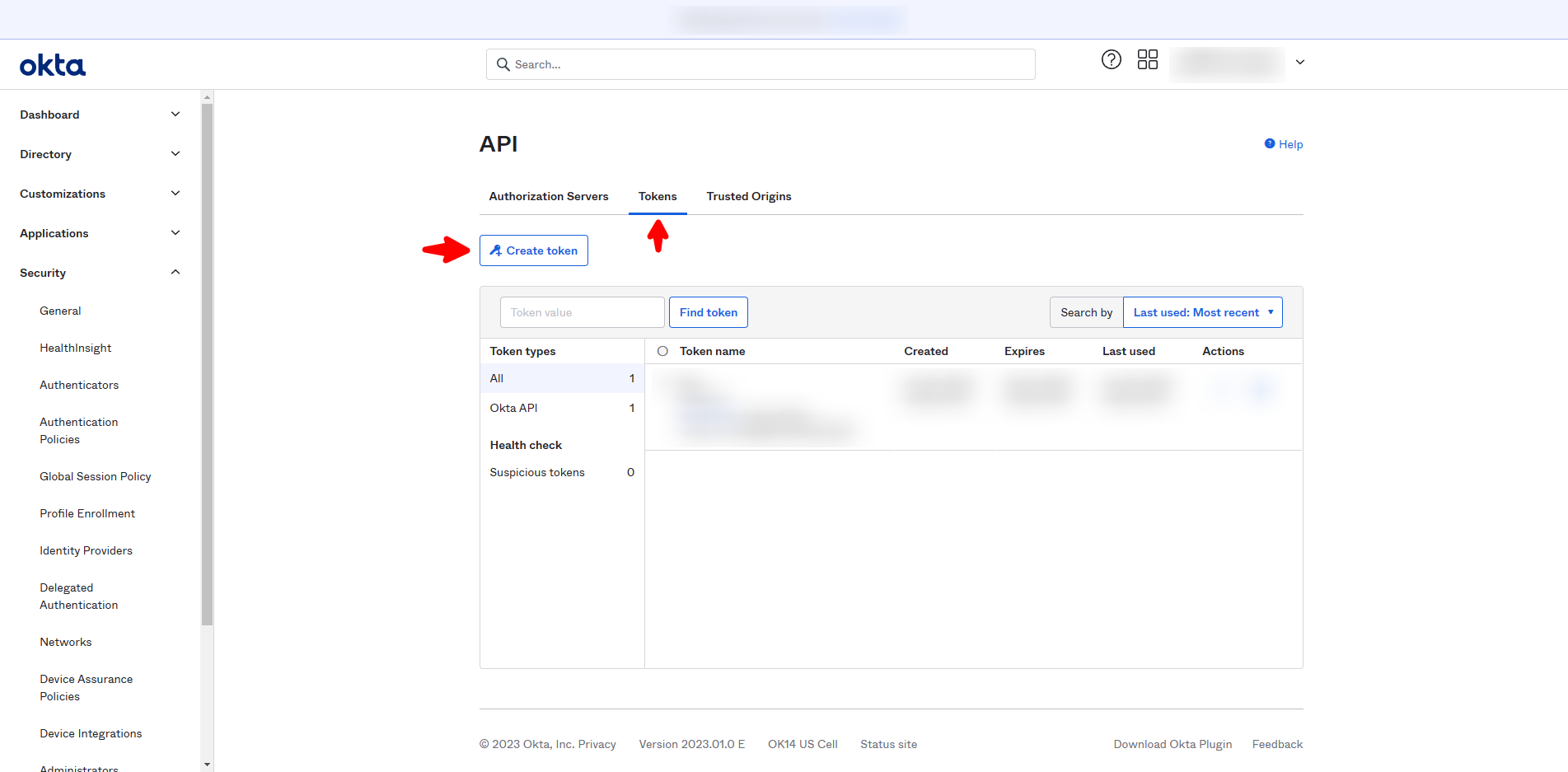Open the Version 2023.01.0 E link
The width and height of the screenshot is (1568, 772).
tap(692, 744)
